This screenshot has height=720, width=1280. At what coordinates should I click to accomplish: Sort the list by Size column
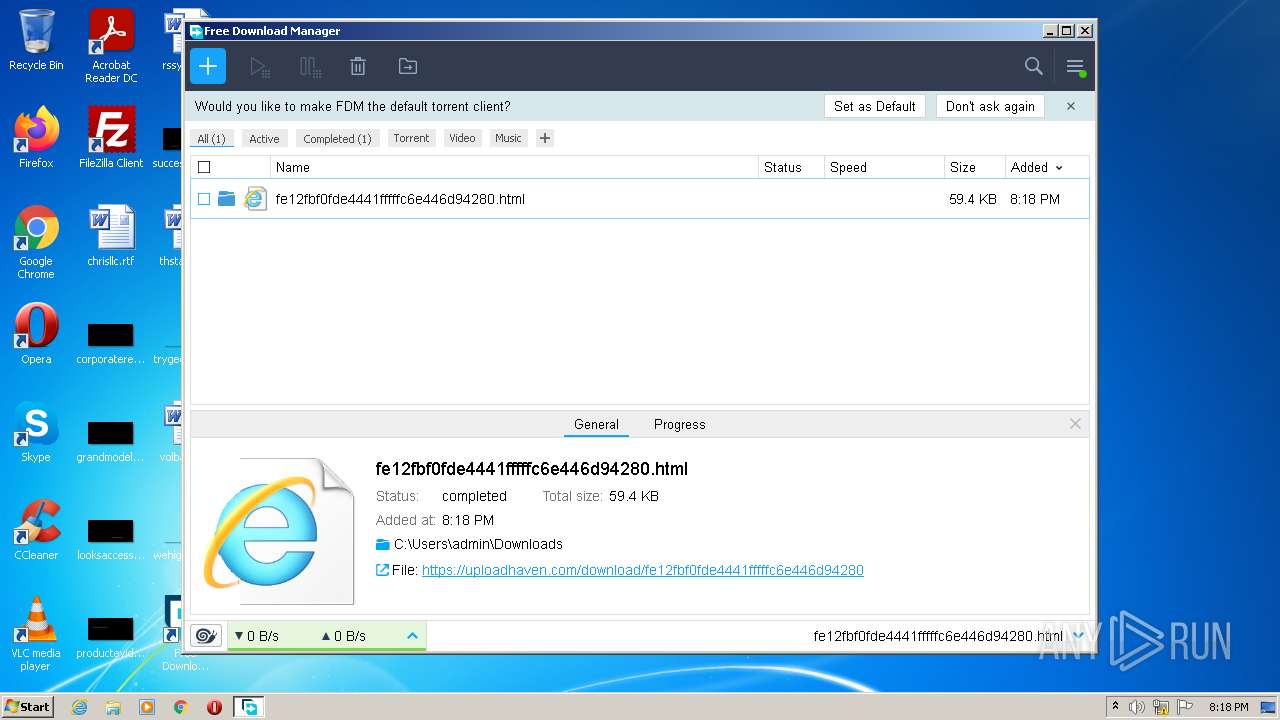click(x=974, y=167)
